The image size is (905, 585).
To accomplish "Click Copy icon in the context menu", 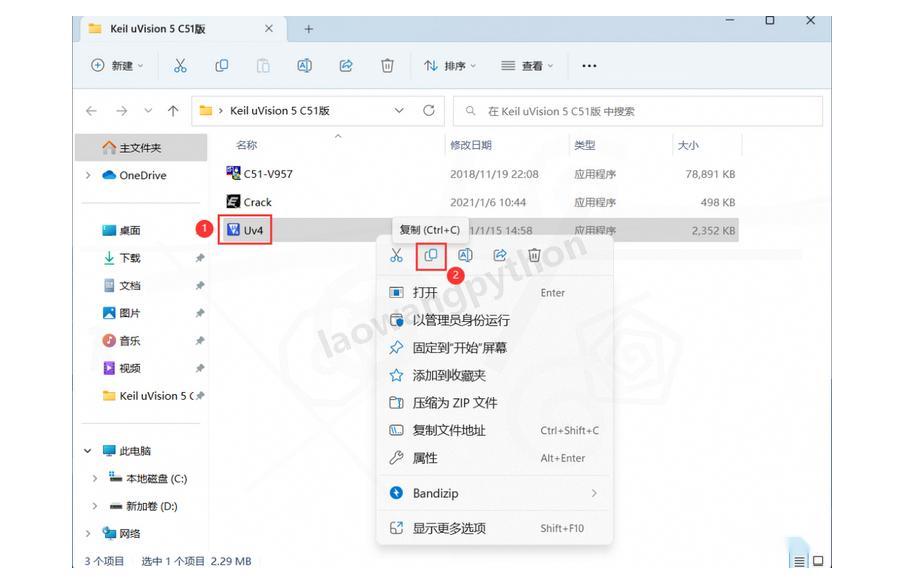I will pos(431,256).
